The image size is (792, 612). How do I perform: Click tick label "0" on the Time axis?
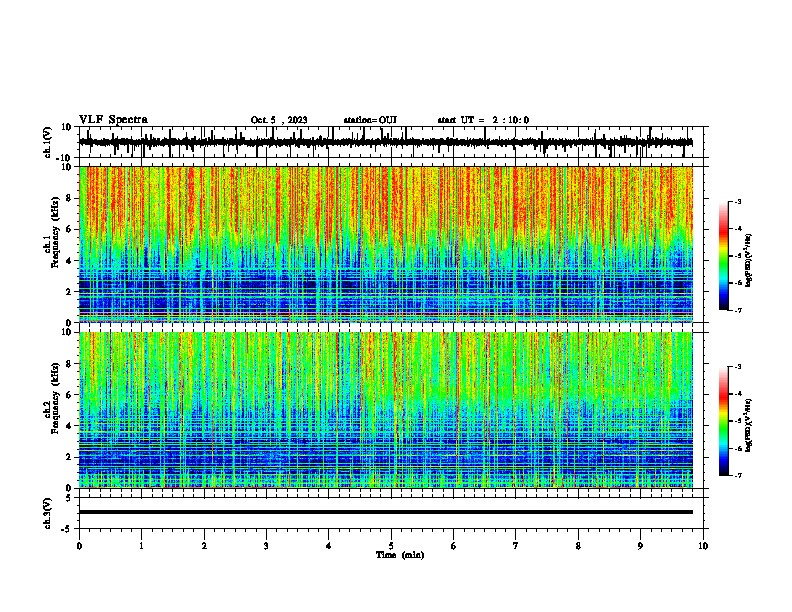[79, 546]
